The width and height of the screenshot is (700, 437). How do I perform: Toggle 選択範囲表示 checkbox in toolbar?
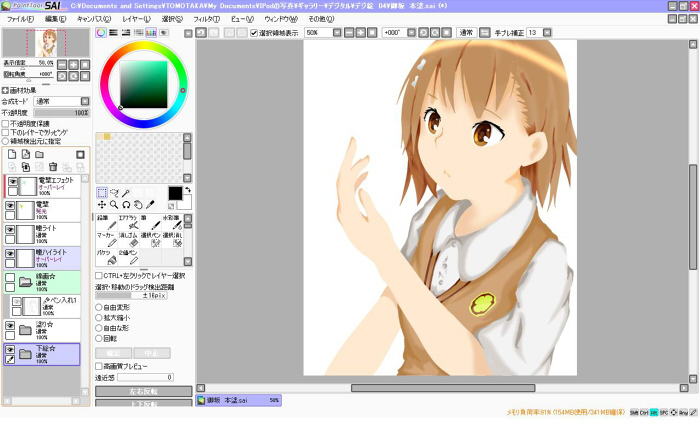(x=254, y=33)
